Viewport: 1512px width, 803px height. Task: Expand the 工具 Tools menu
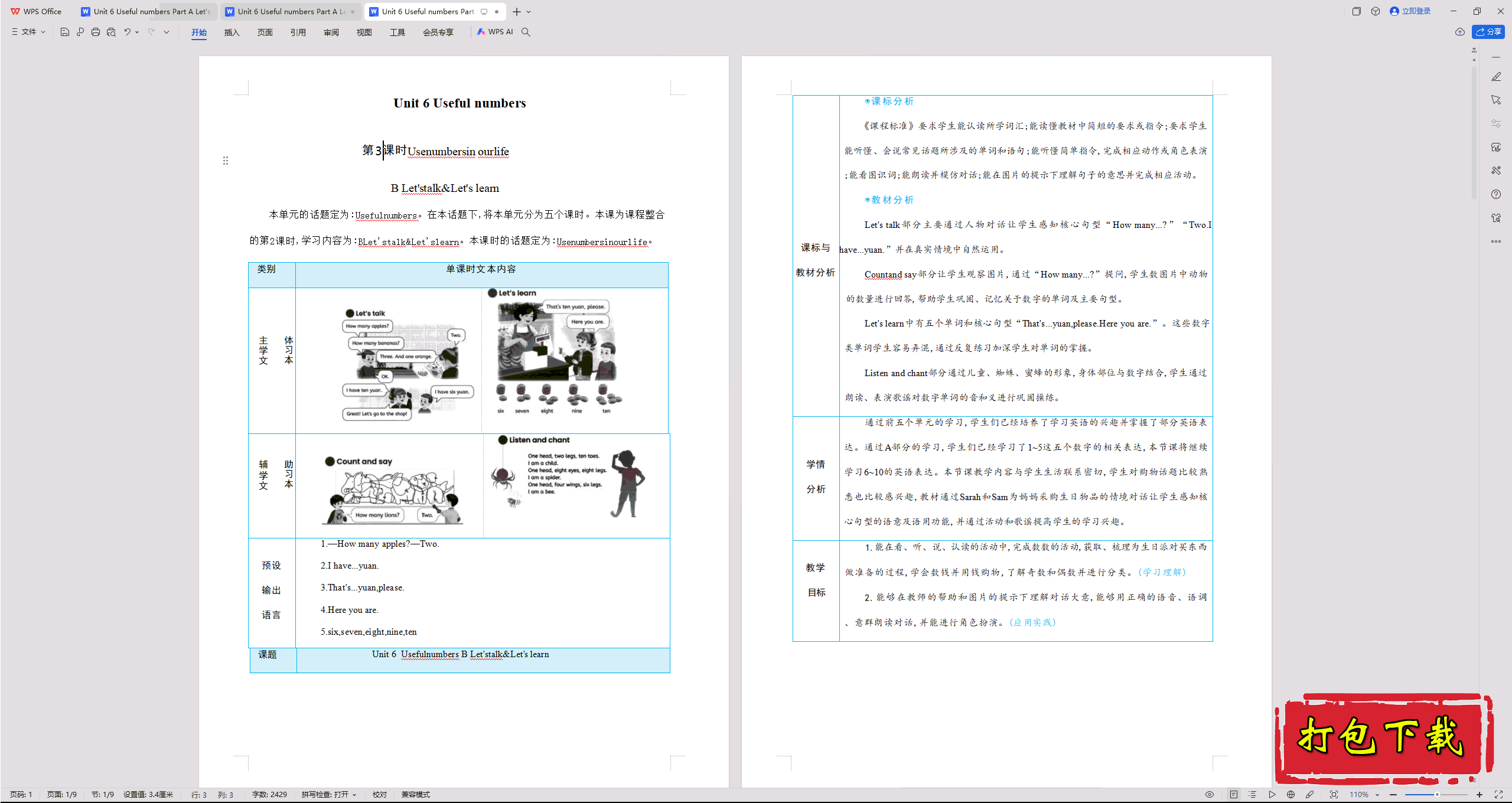(x=397, y=32)
